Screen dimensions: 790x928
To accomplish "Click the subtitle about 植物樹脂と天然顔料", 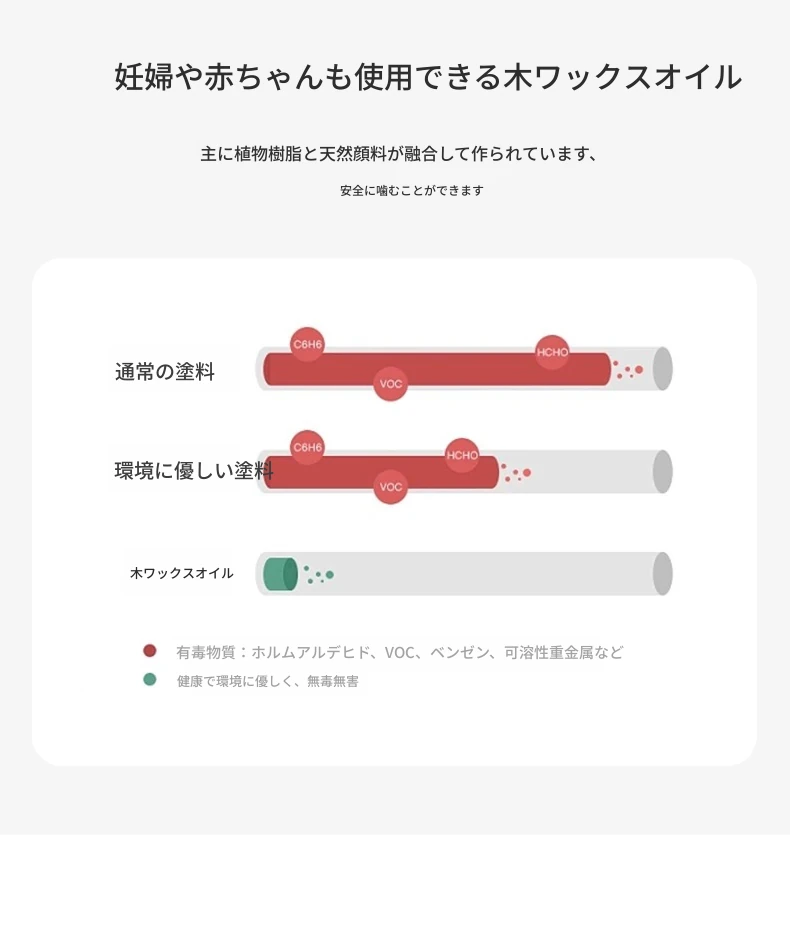I will pyautogui.click(x=399, y=154).
